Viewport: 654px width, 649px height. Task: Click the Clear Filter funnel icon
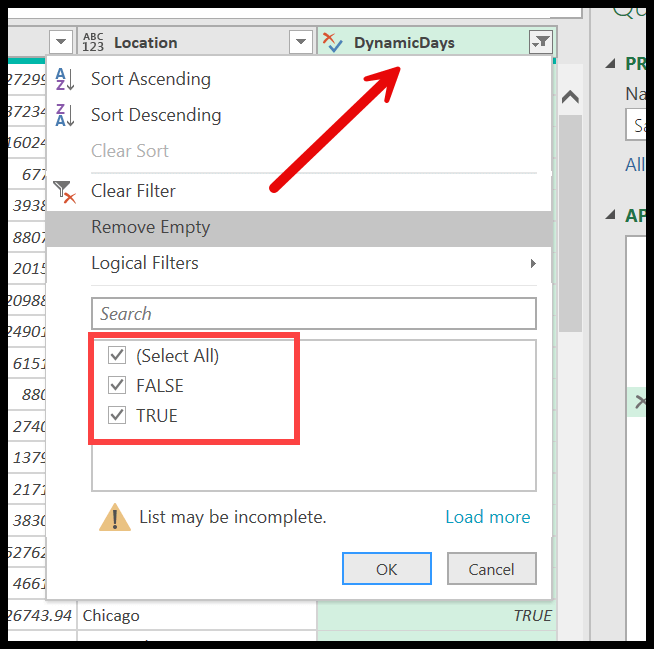coord(65,191)
